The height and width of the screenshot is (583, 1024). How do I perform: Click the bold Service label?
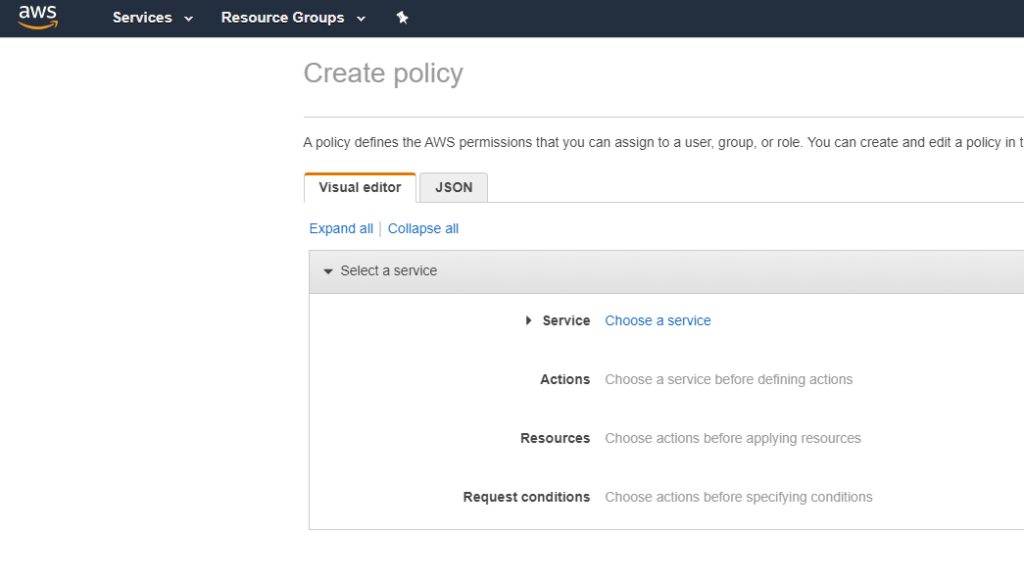pyautogui.click(x=566, y=321)
